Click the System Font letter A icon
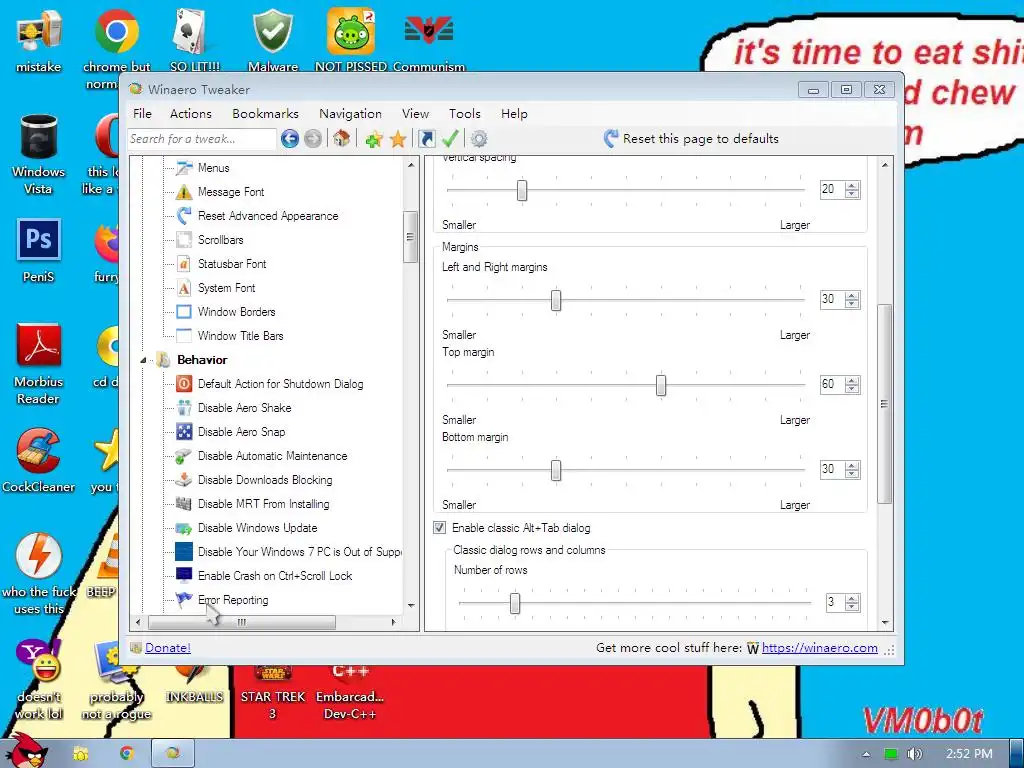This screenshot has height=768, width=1024. tap(184, 288)
